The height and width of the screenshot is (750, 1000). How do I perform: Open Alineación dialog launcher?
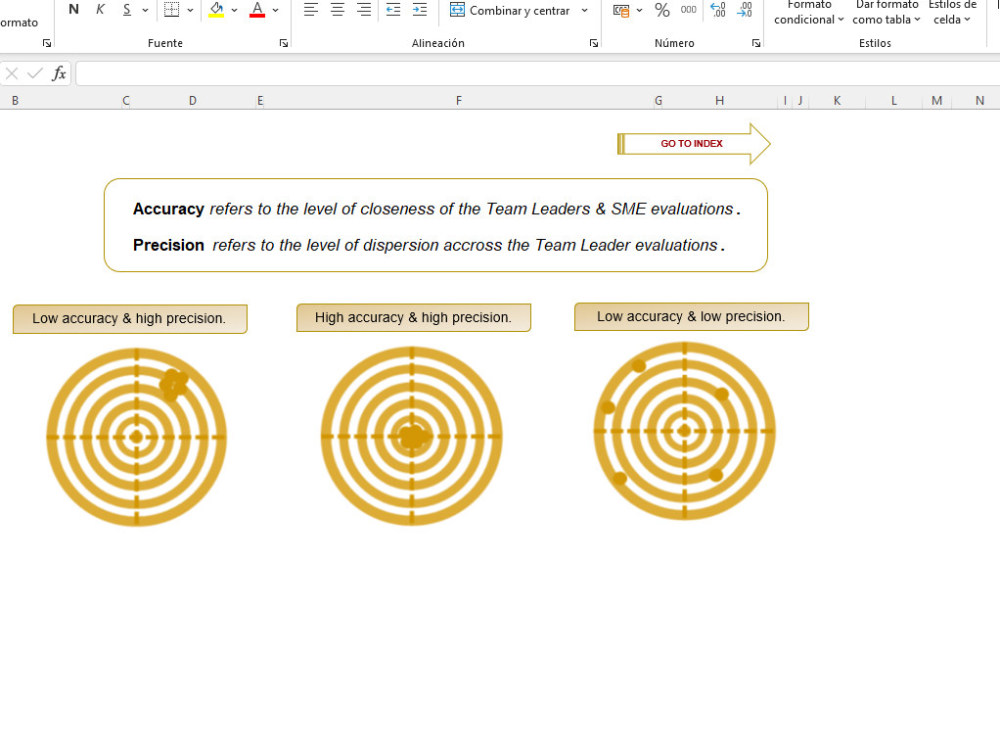(594, 43)
